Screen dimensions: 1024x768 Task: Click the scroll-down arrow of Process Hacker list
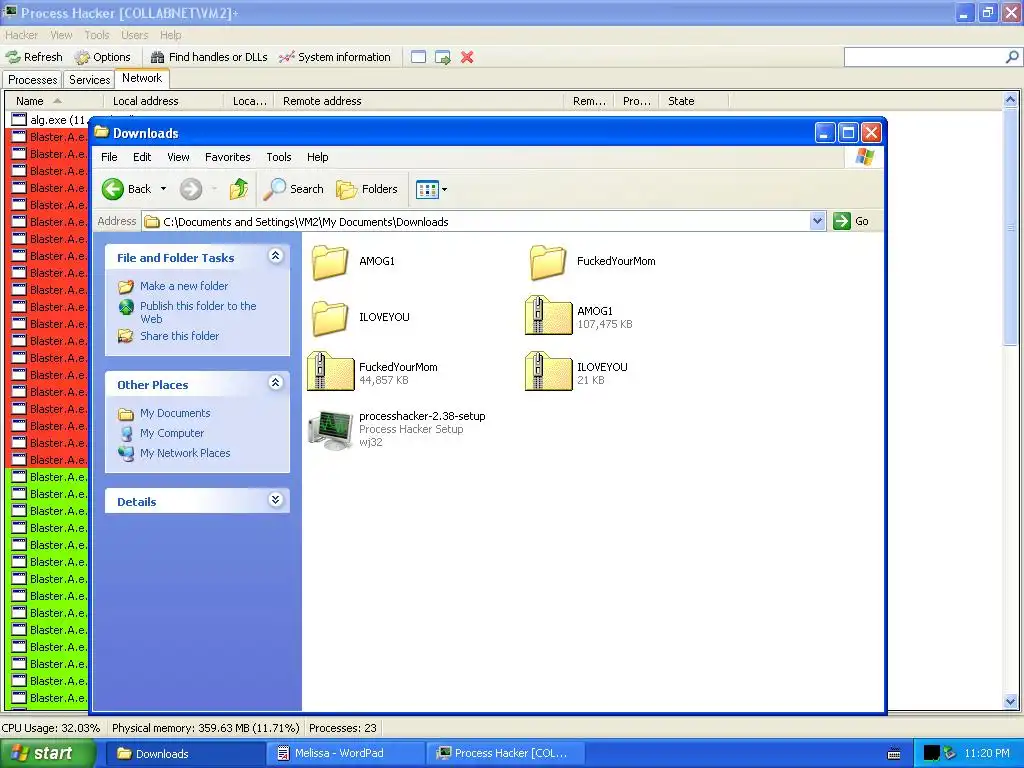1010,702
